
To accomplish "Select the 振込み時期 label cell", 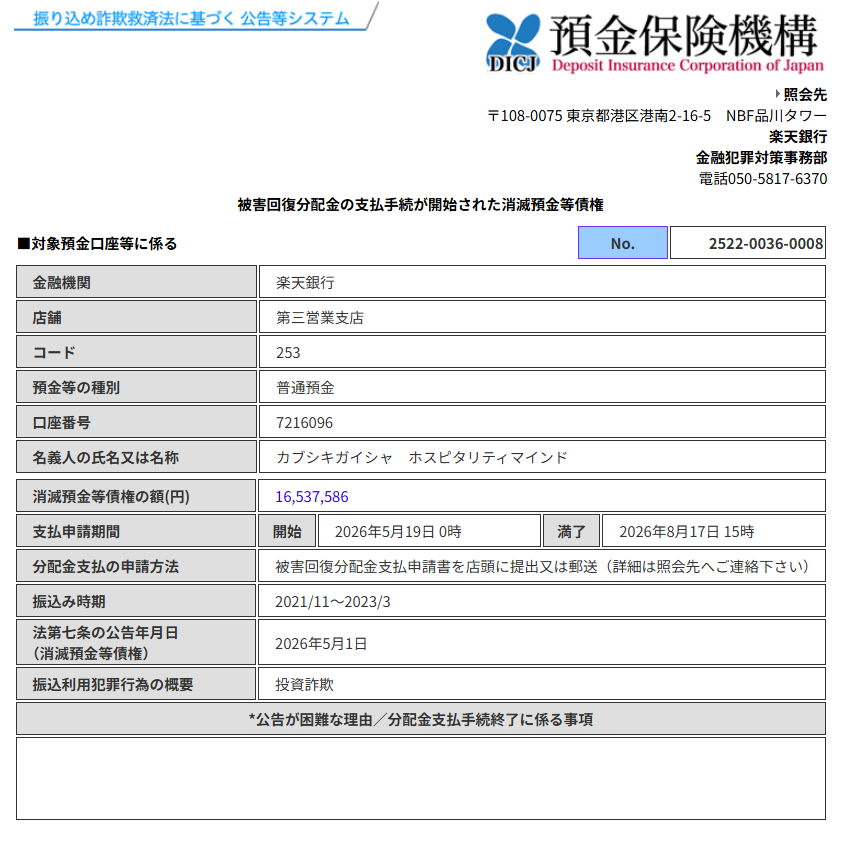I will coord(136,600).
